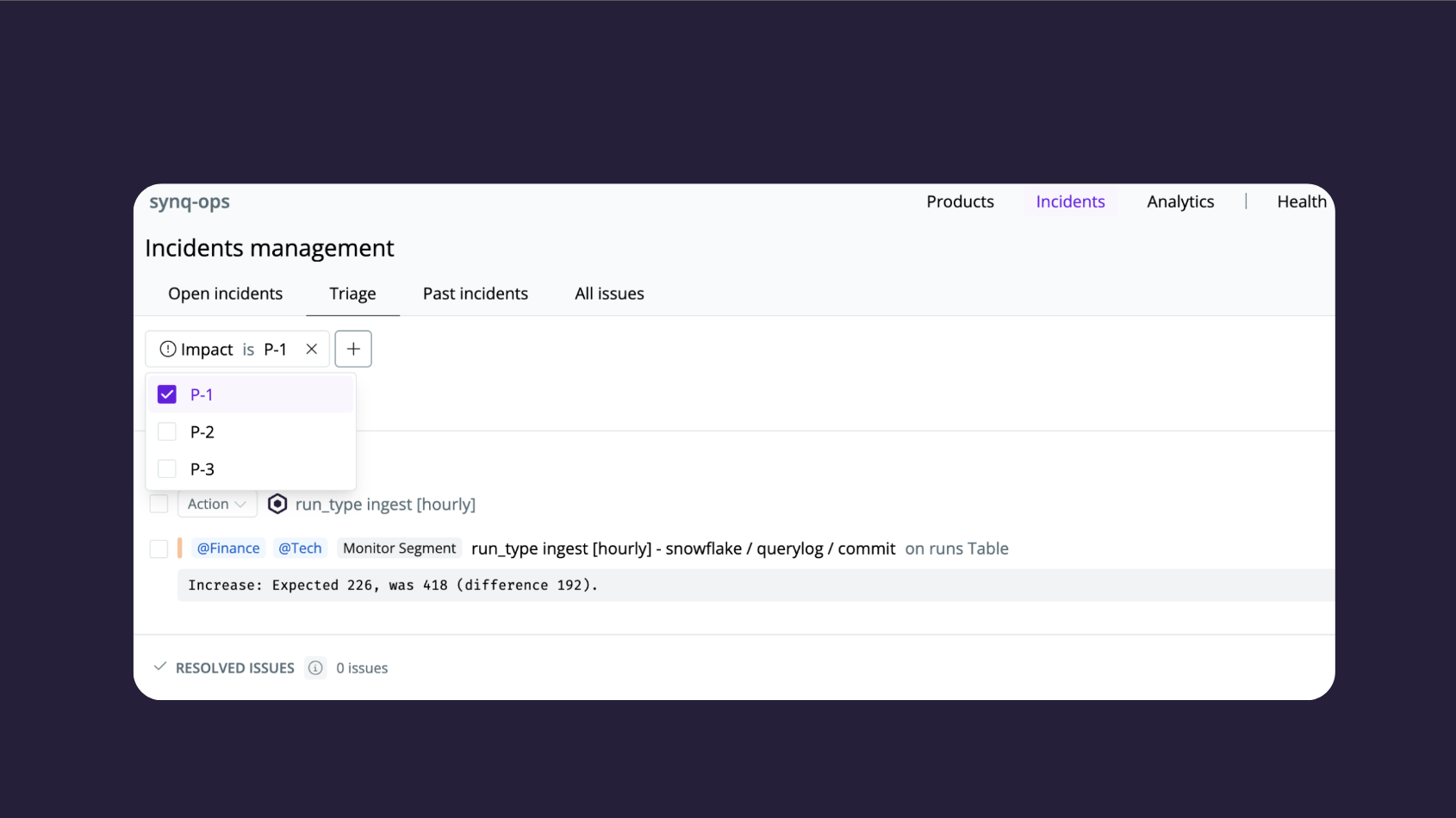Click the Increase expected 226 message text
The height and width of the screenshot is (818, 1456).
392,585
